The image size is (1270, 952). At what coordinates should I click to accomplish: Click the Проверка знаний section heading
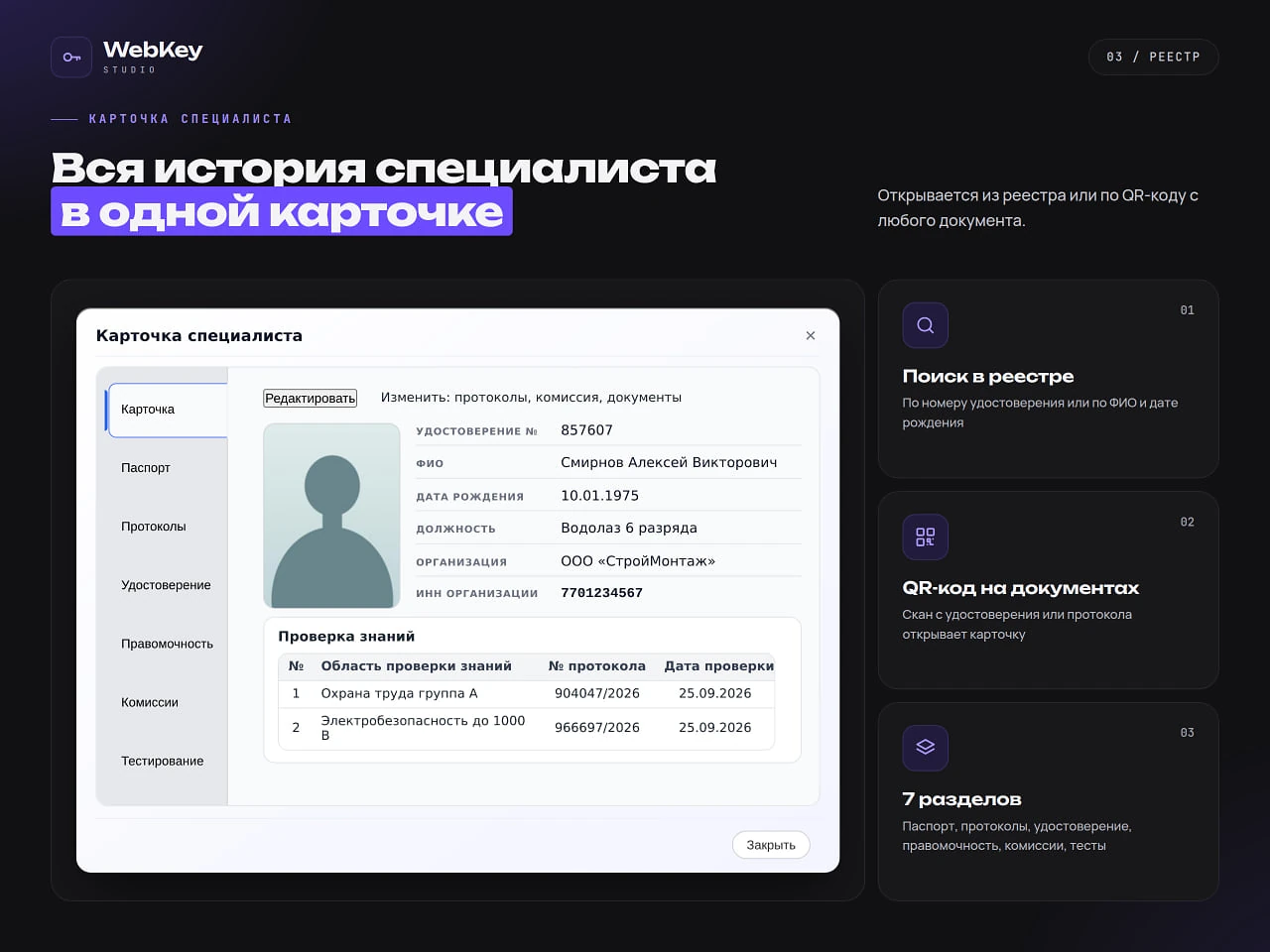point(346,637)
